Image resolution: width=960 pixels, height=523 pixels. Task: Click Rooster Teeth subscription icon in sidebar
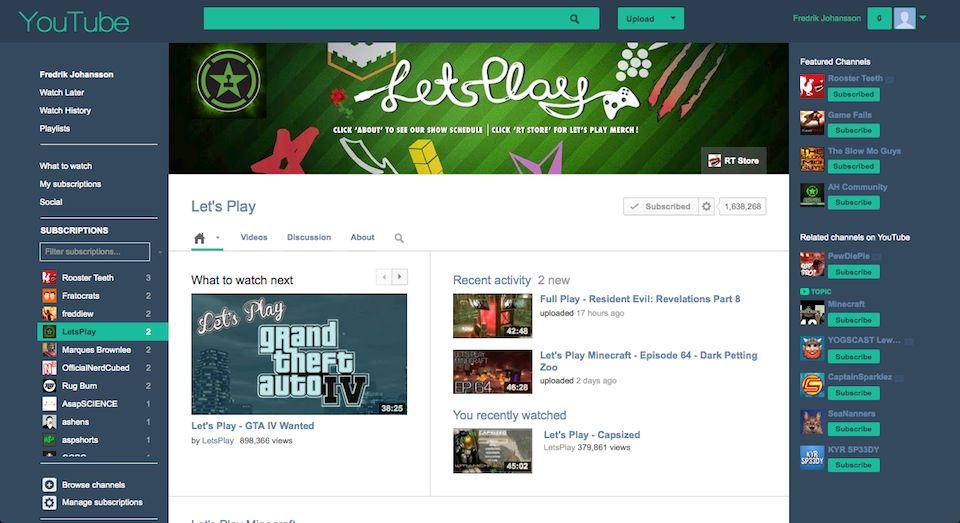pos(50,277)
